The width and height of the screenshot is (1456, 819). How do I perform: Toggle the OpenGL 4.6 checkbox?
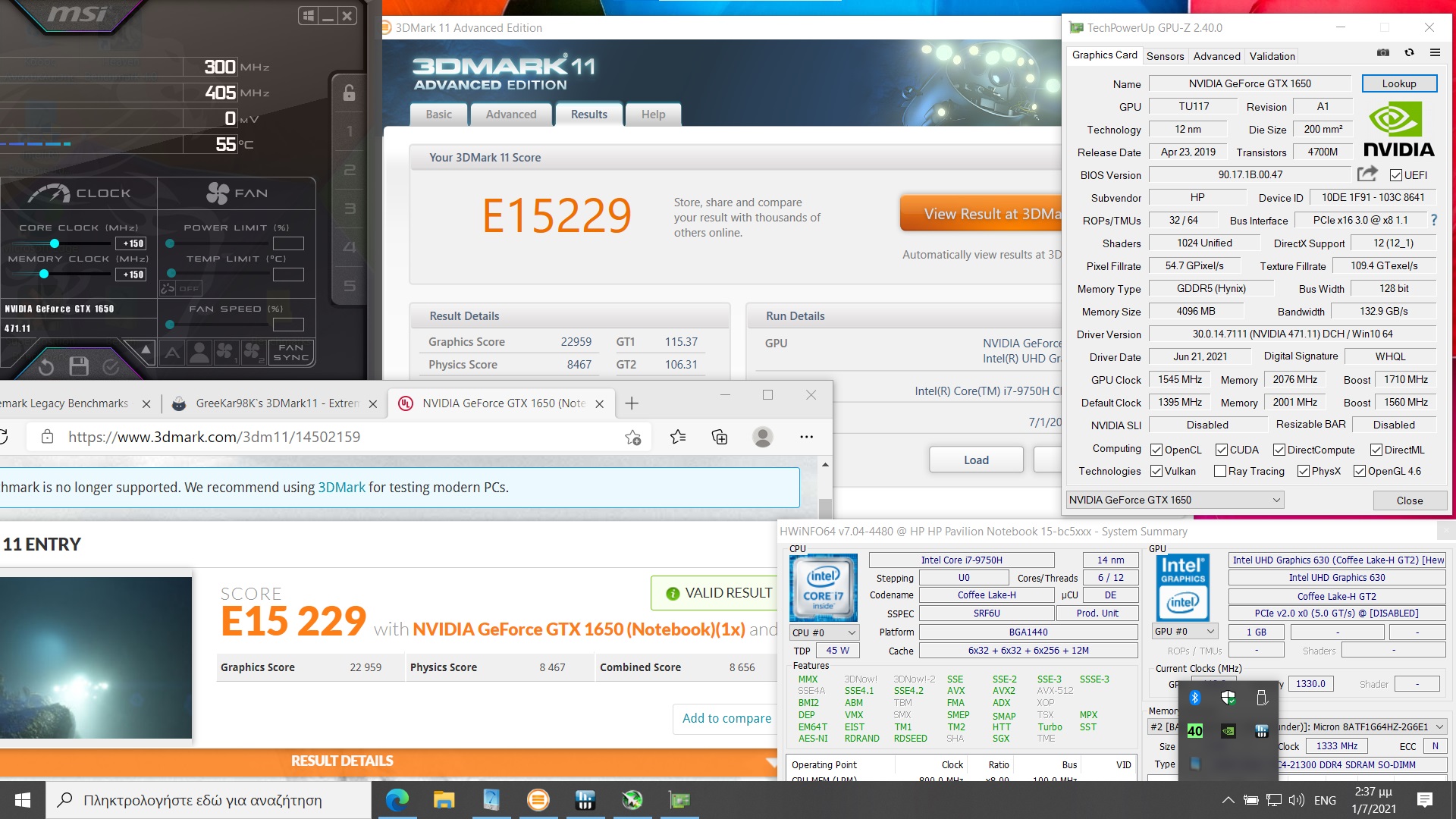(x=1360, y=471)
